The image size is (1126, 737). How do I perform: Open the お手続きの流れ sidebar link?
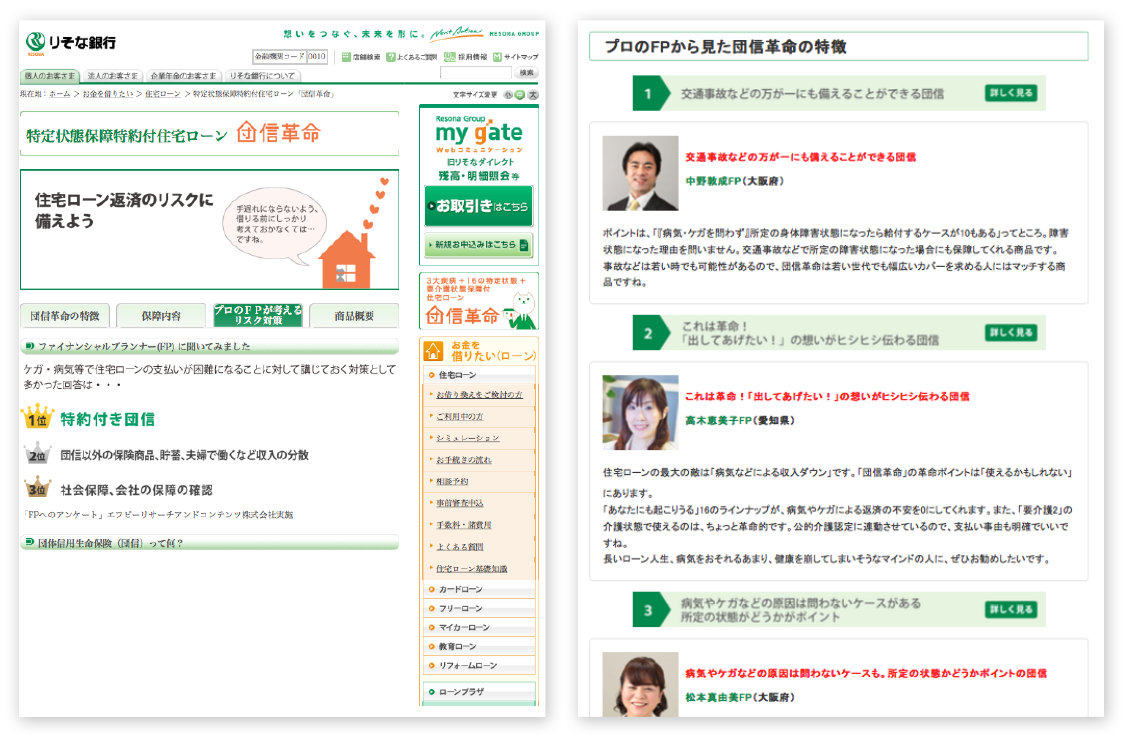pos(464,460)
